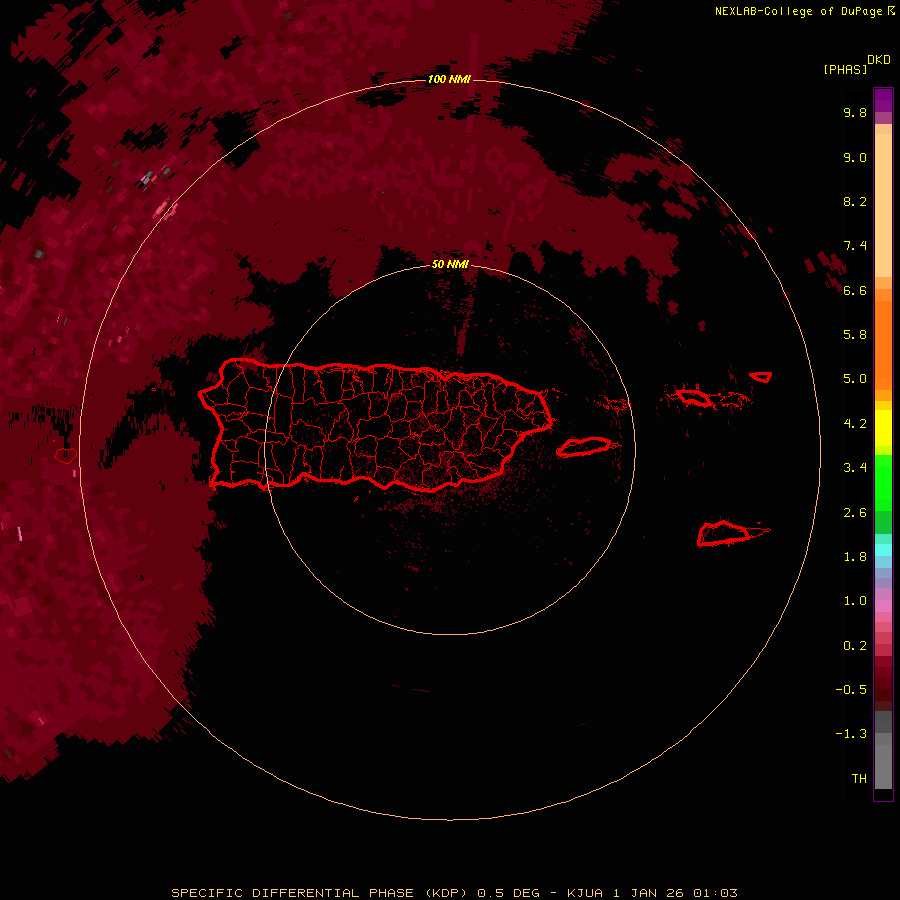This screenshot has height=900, width=900.
Task: Click the 100 NMI range ring label
Action: pos(449,79)
